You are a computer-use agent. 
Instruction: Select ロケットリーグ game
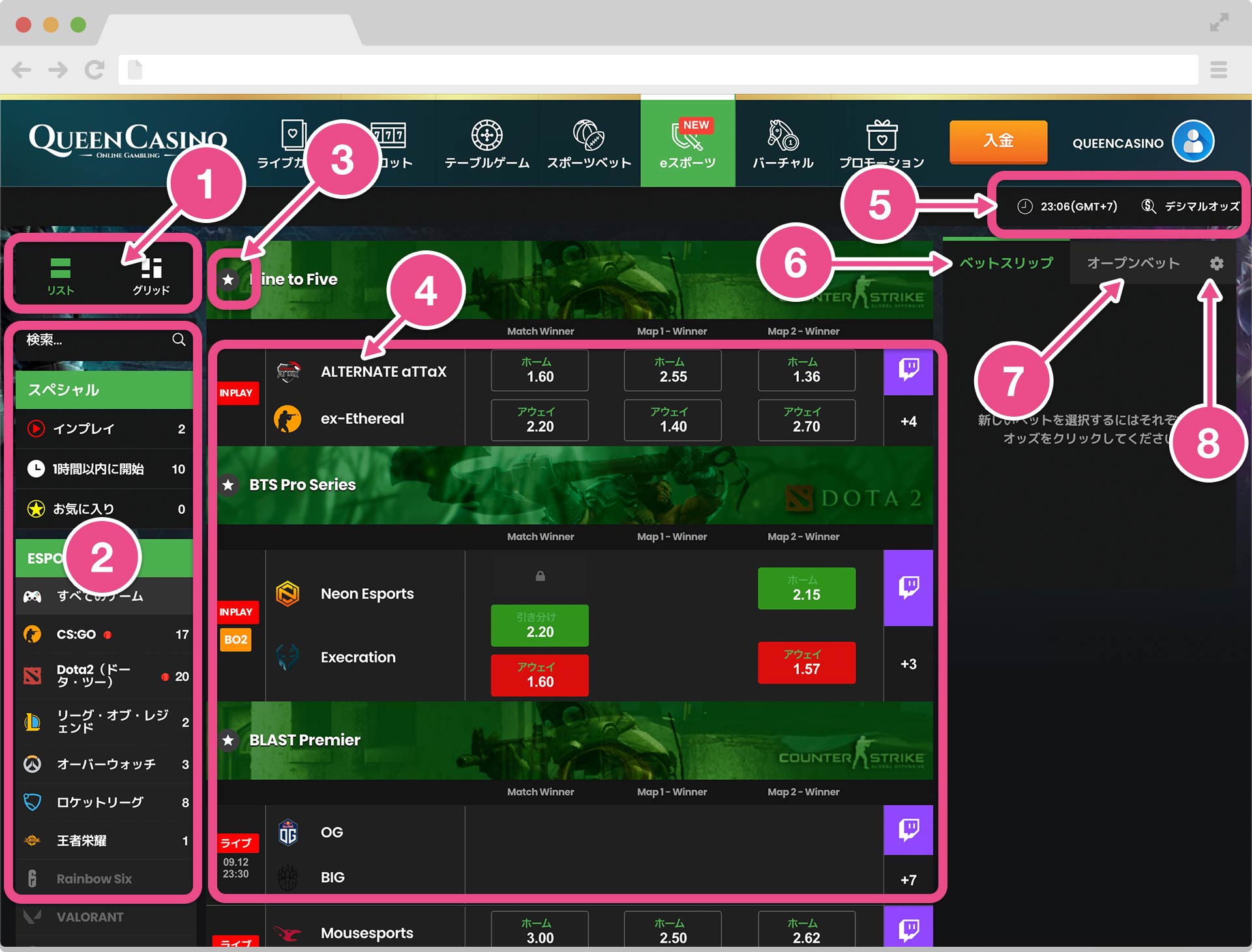[104, 802]
